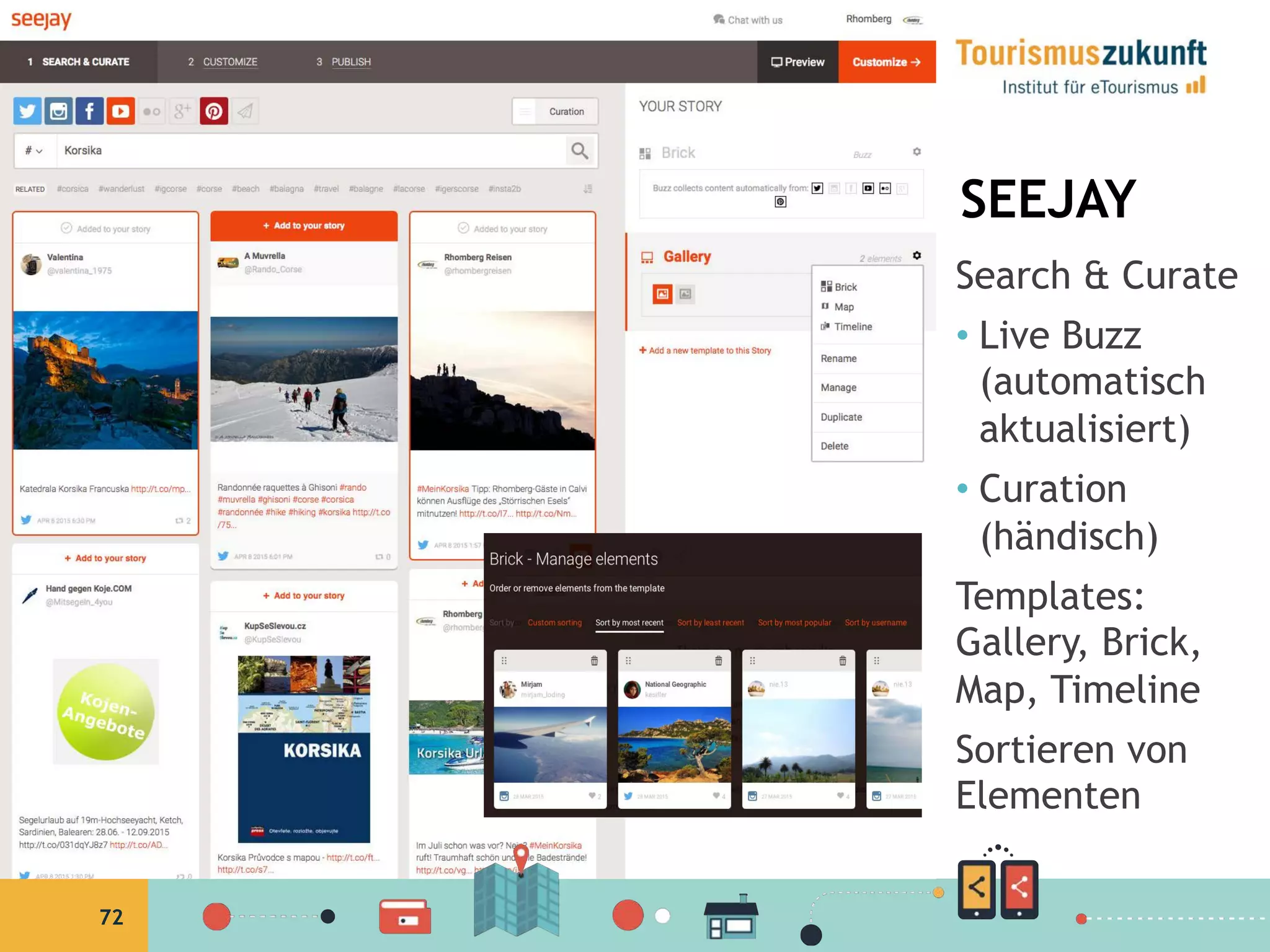The image size is (1270, 952).
Task: Open the # search type dropdown
Action: pyautogui.click(x=35, y=151)
